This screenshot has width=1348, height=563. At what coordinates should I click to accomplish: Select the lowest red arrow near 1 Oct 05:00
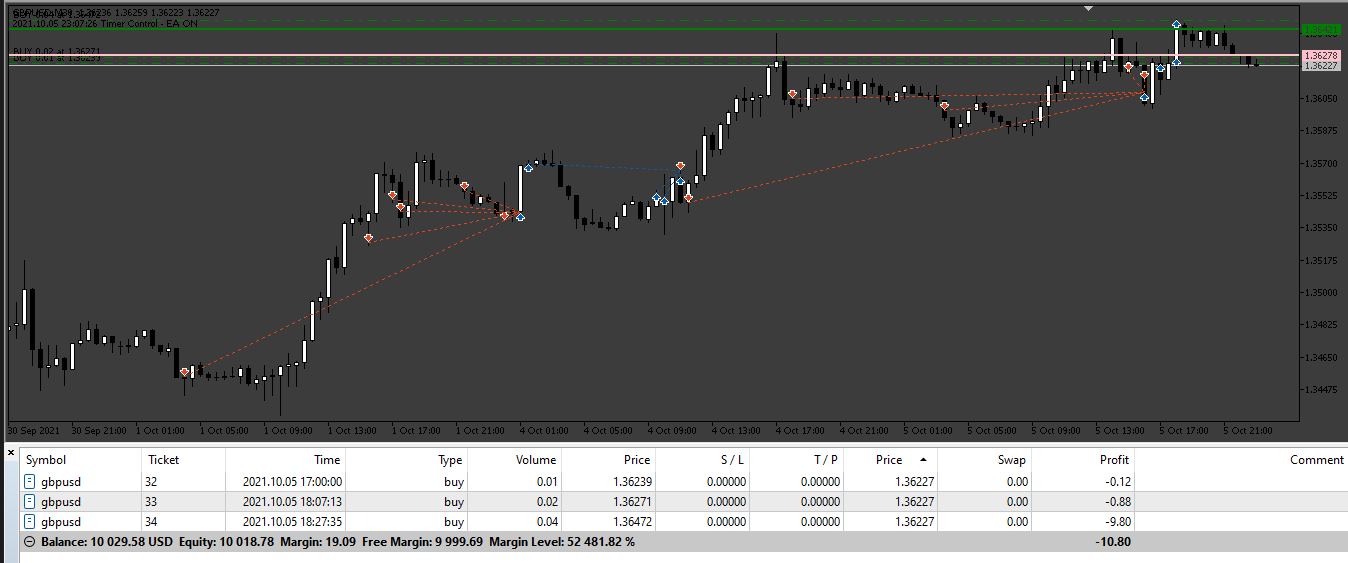point(184,372)
